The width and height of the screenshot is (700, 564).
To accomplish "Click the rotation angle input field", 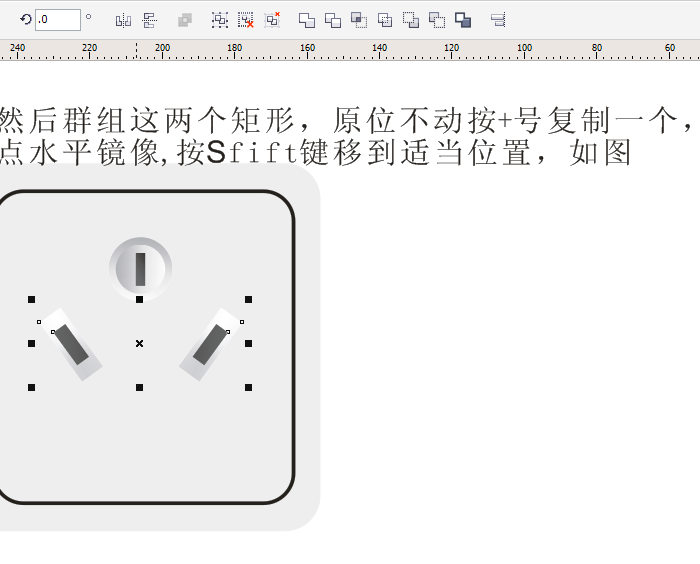I will tap(58, 20).
